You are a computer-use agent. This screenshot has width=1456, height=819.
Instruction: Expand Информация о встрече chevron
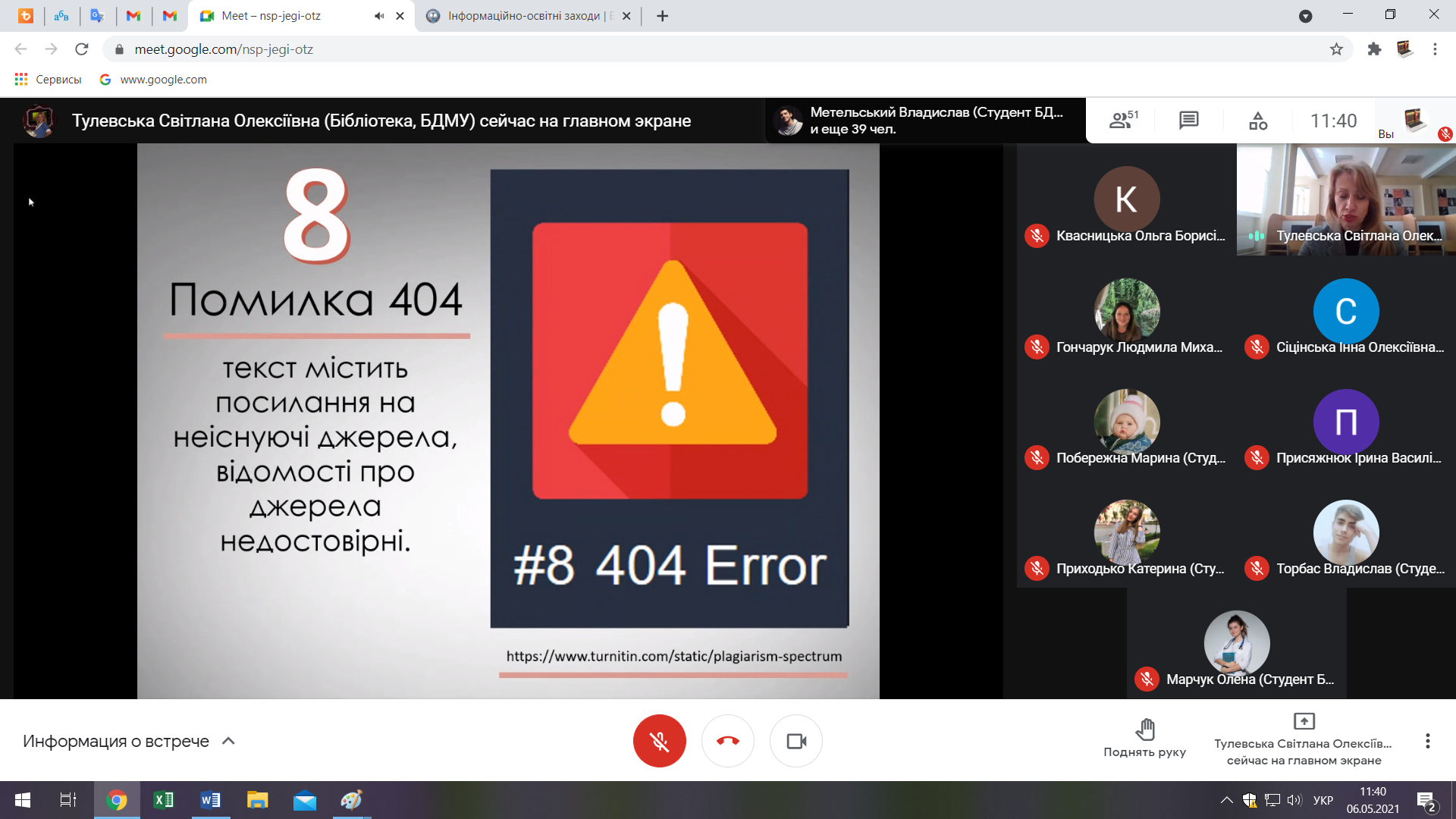tap(228, 741)
